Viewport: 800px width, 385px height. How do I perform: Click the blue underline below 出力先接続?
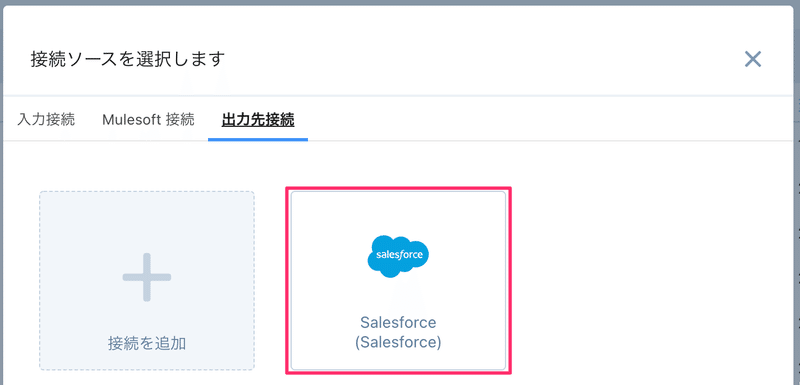click(258, 139)
